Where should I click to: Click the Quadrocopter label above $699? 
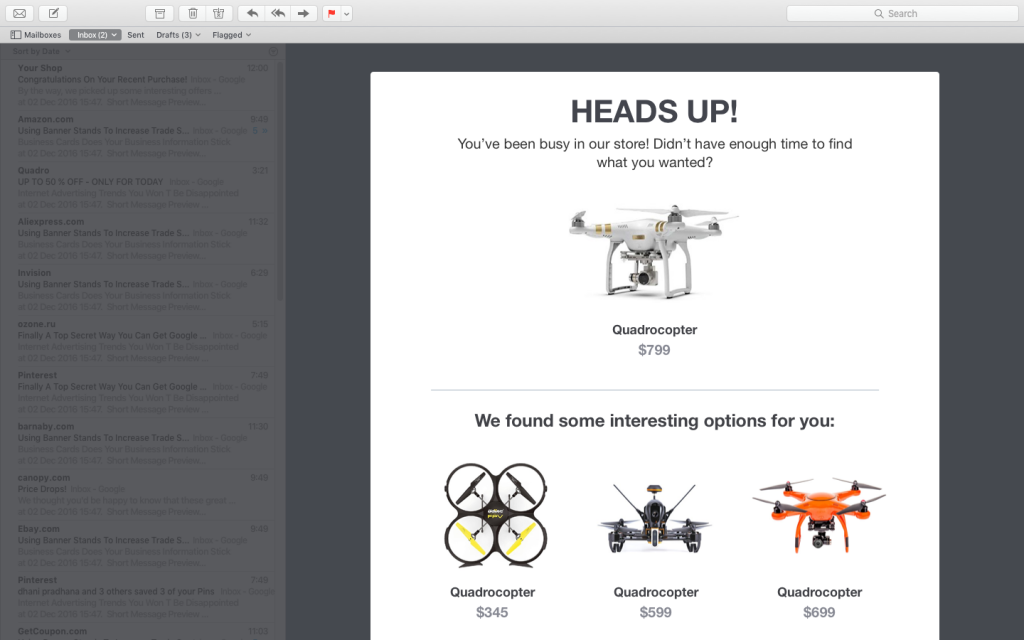[x=820, y=592]
